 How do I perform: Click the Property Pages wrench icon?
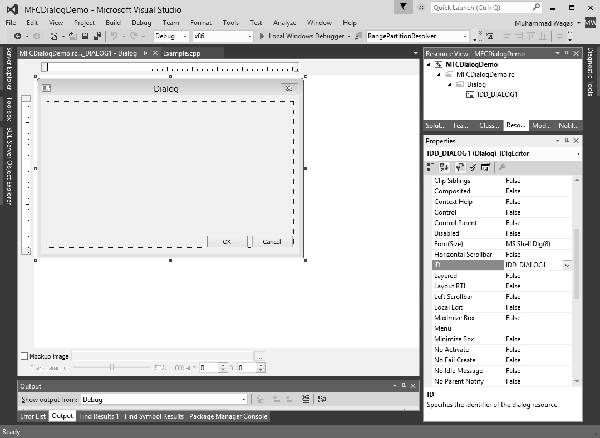coord(502,167)
